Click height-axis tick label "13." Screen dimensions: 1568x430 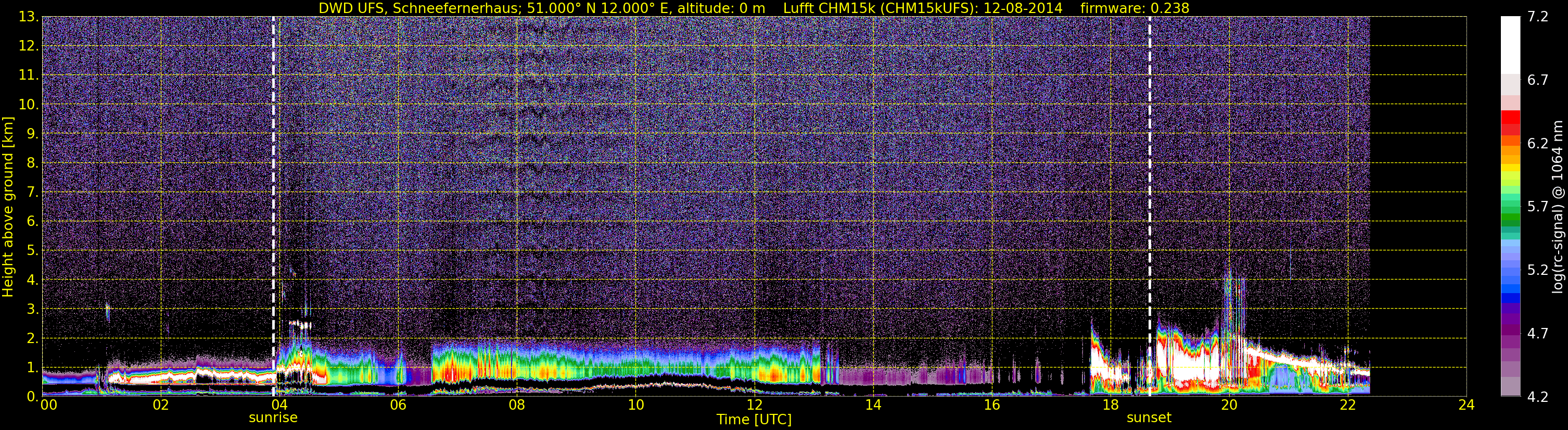point(29,17)
